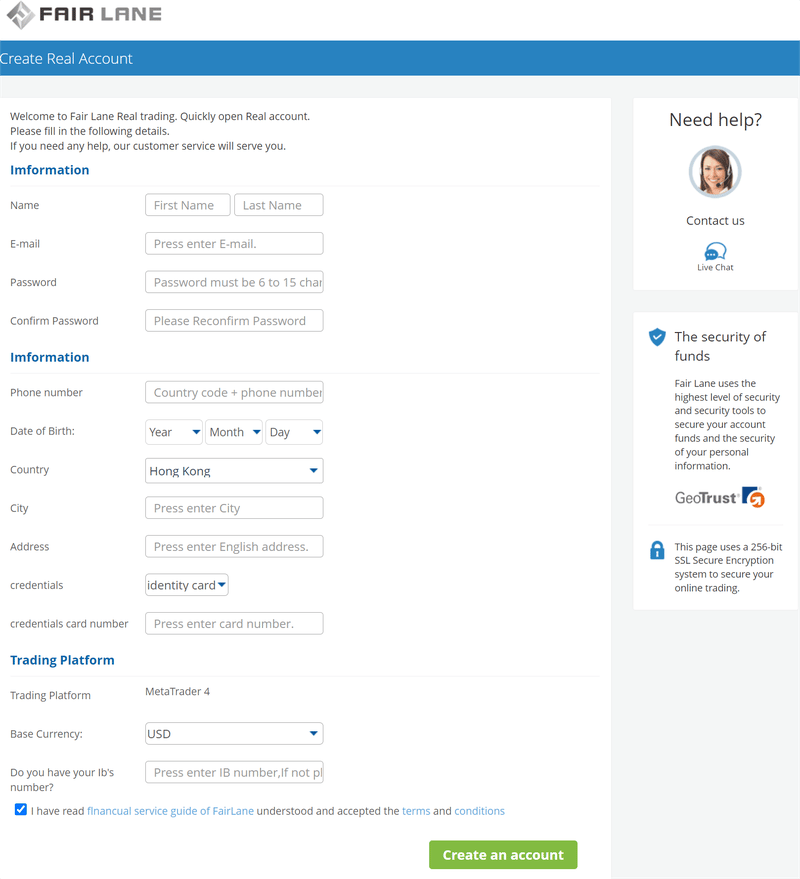Open Live Chat speech bubble icon
The image size is (800, 879).
(715, 251)
